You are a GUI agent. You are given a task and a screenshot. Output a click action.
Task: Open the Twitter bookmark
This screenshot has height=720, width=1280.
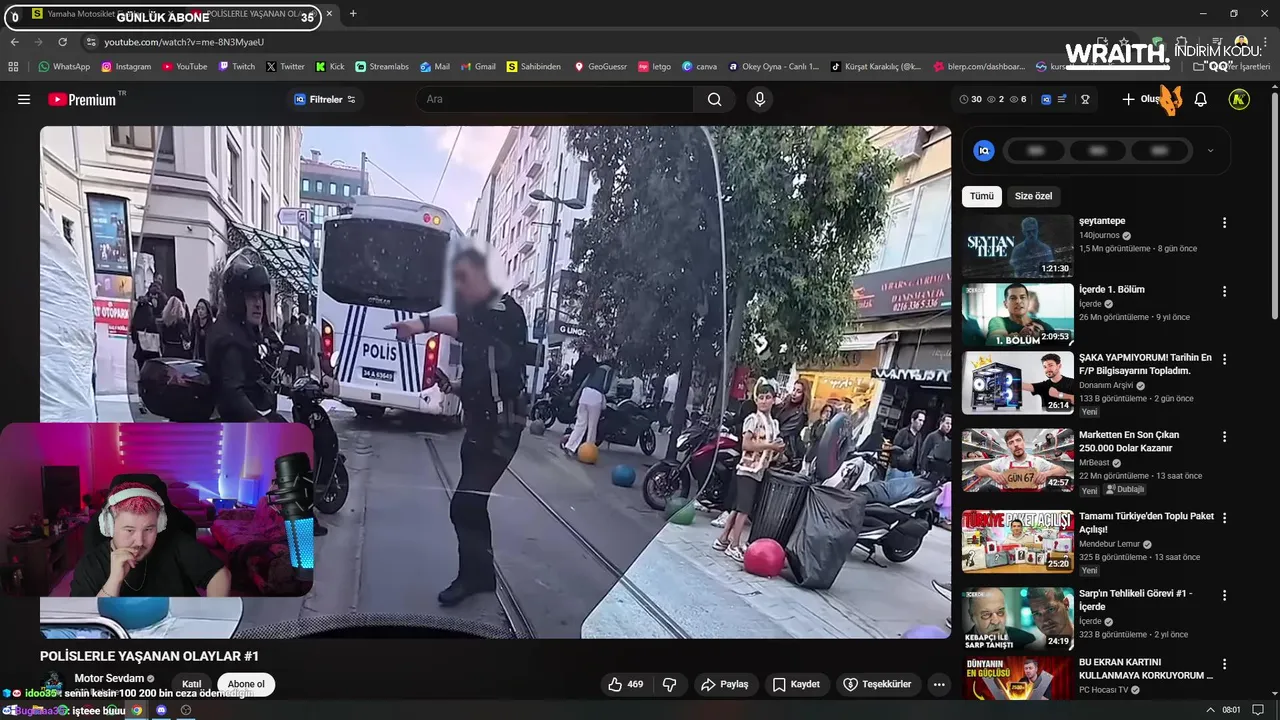pos(285,67)
